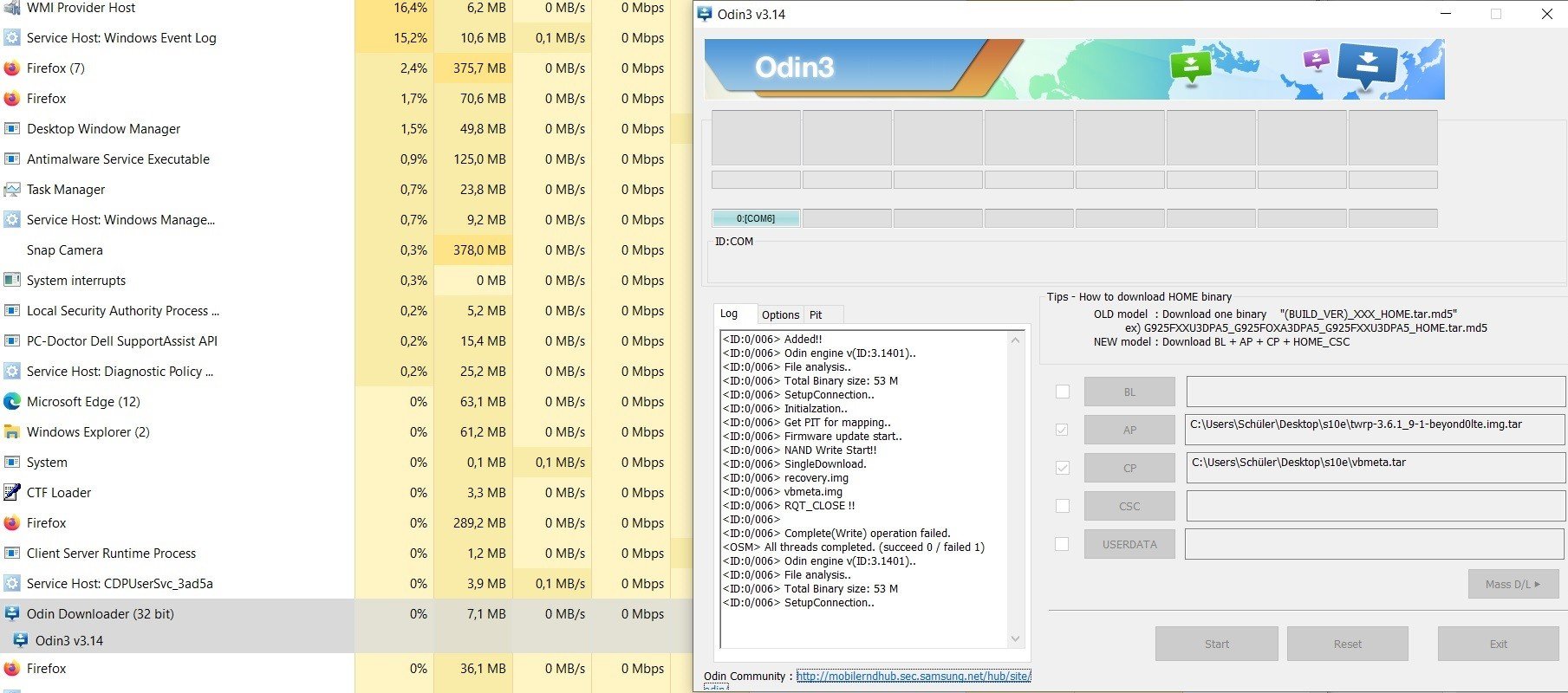The image size is (1568, 693).
Task: Click the Service Host: Windows Manage... icon
Action: click(x=12, y=220)
